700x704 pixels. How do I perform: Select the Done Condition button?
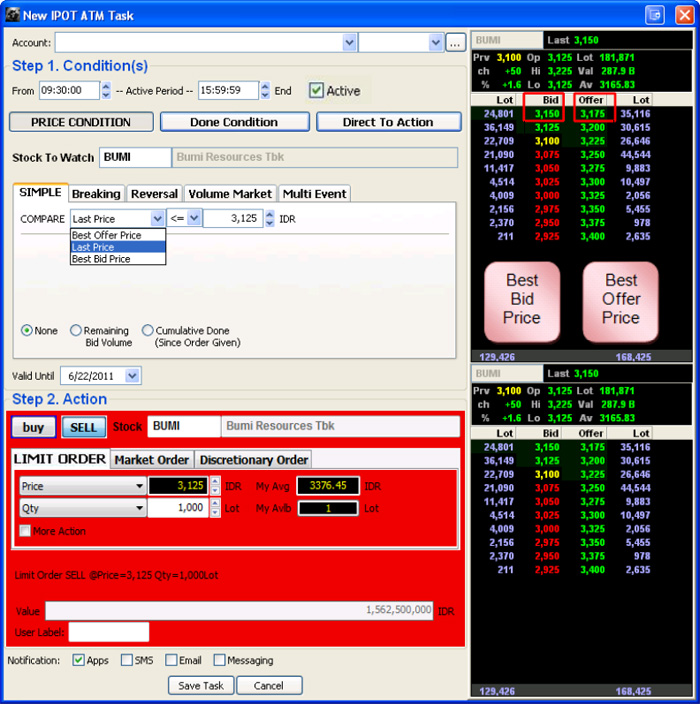(234, 122)
